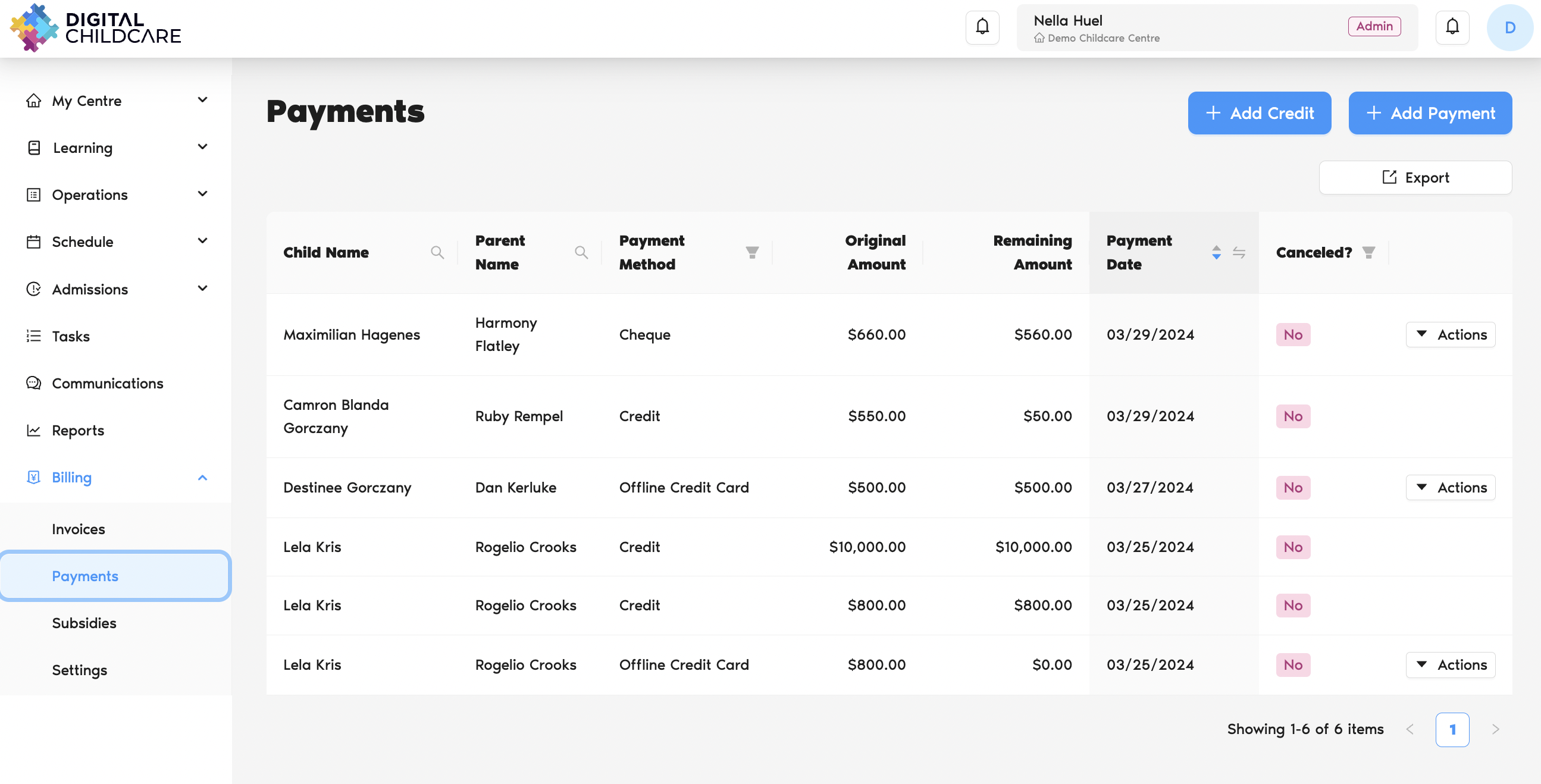The image size is (1541, 784).
Task: Select page 1 in pagination
Action: pyautogui.click(x=1452, y=729)
